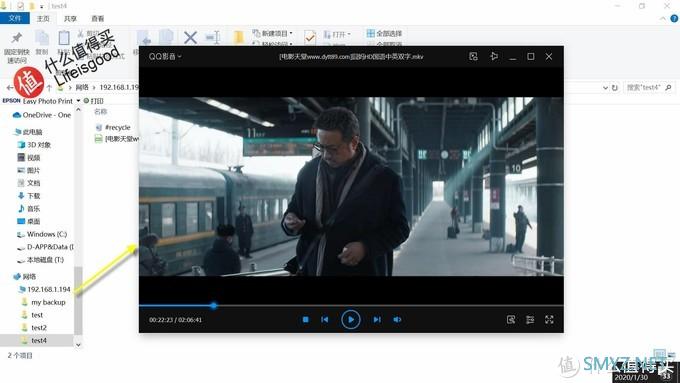Image resolution: width=680 pixels, height=383 pixels.
Task: Skip to next video in QQ影音
Action: coord(377,320)
